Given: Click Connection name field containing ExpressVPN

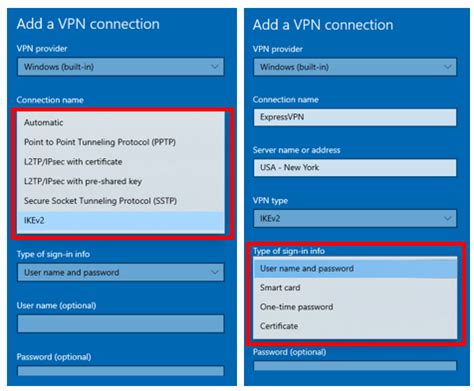Looking at the screenshot, I should 355,117.
